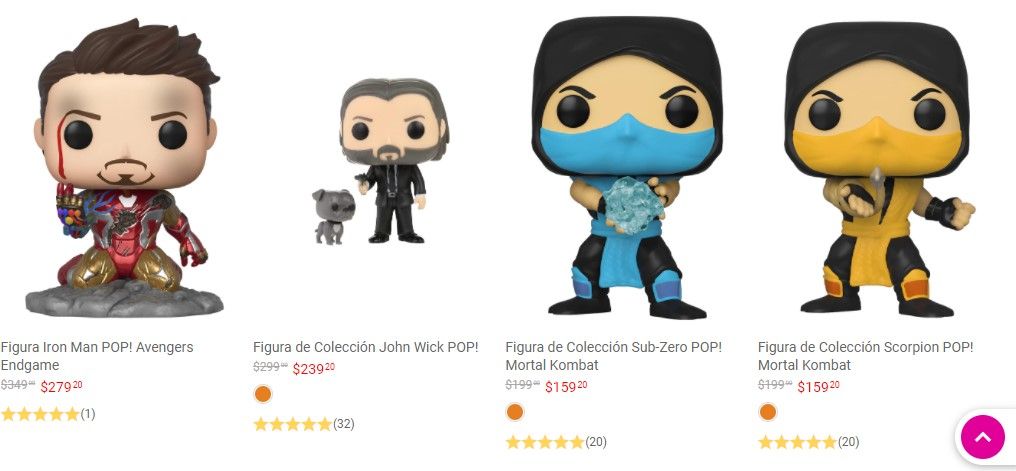Open the Iron Man POP! figure image

click(124, 168)
